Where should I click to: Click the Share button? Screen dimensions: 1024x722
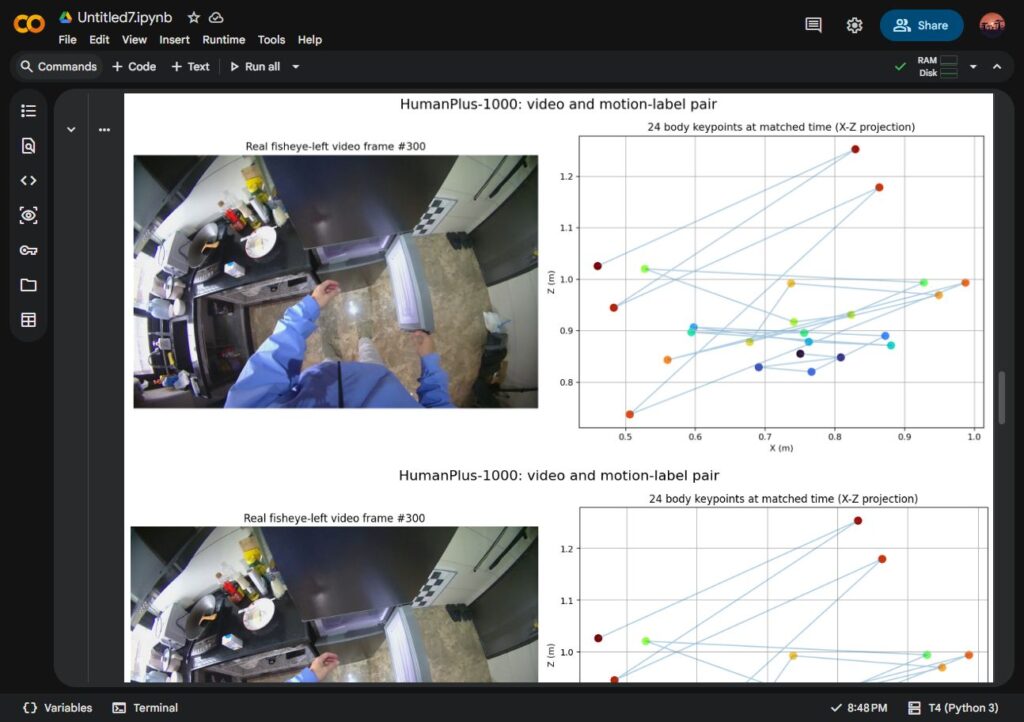(921, 25)
